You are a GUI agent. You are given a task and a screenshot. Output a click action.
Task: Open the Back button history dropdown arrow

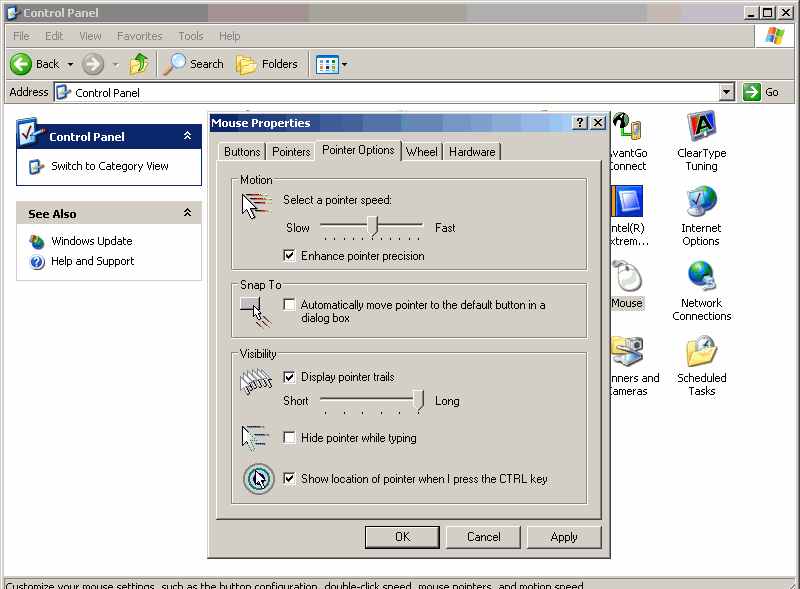coord(70,64)
